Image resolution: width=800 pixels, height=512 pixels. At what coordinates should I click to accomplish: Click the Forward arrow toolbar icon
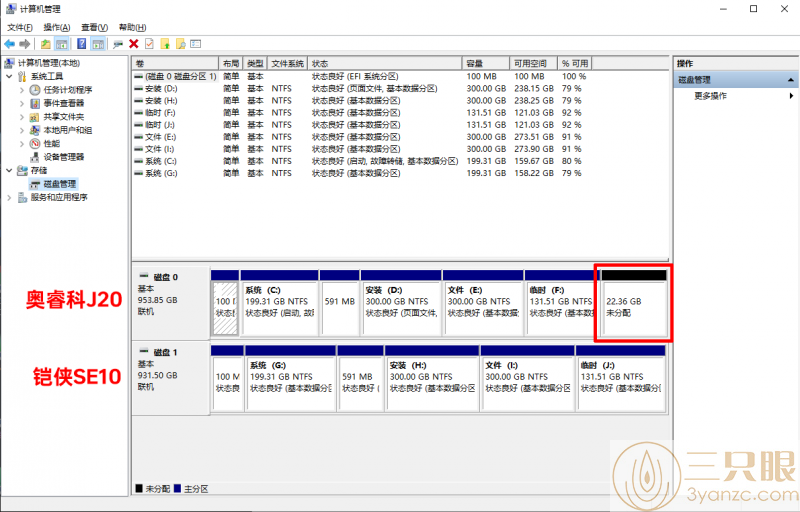coord(24,44)
